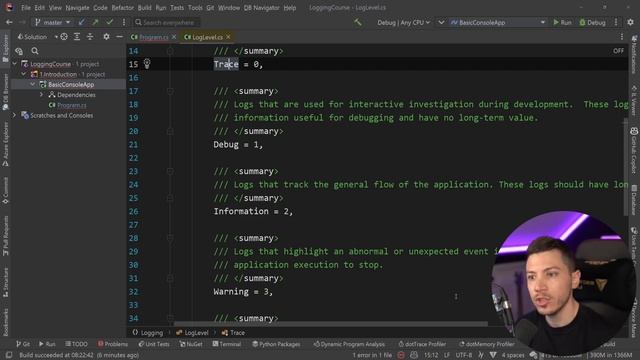Click the Commit checkmark icon
The width and height of the screenshot is (640, 360).
pos(109,22)
